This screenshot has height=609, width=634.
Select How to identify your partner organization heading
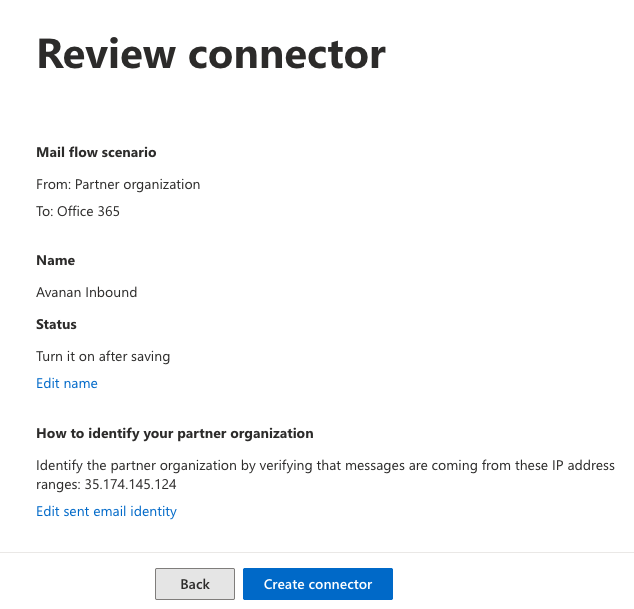pyautogui.click(x=175, y=433)
